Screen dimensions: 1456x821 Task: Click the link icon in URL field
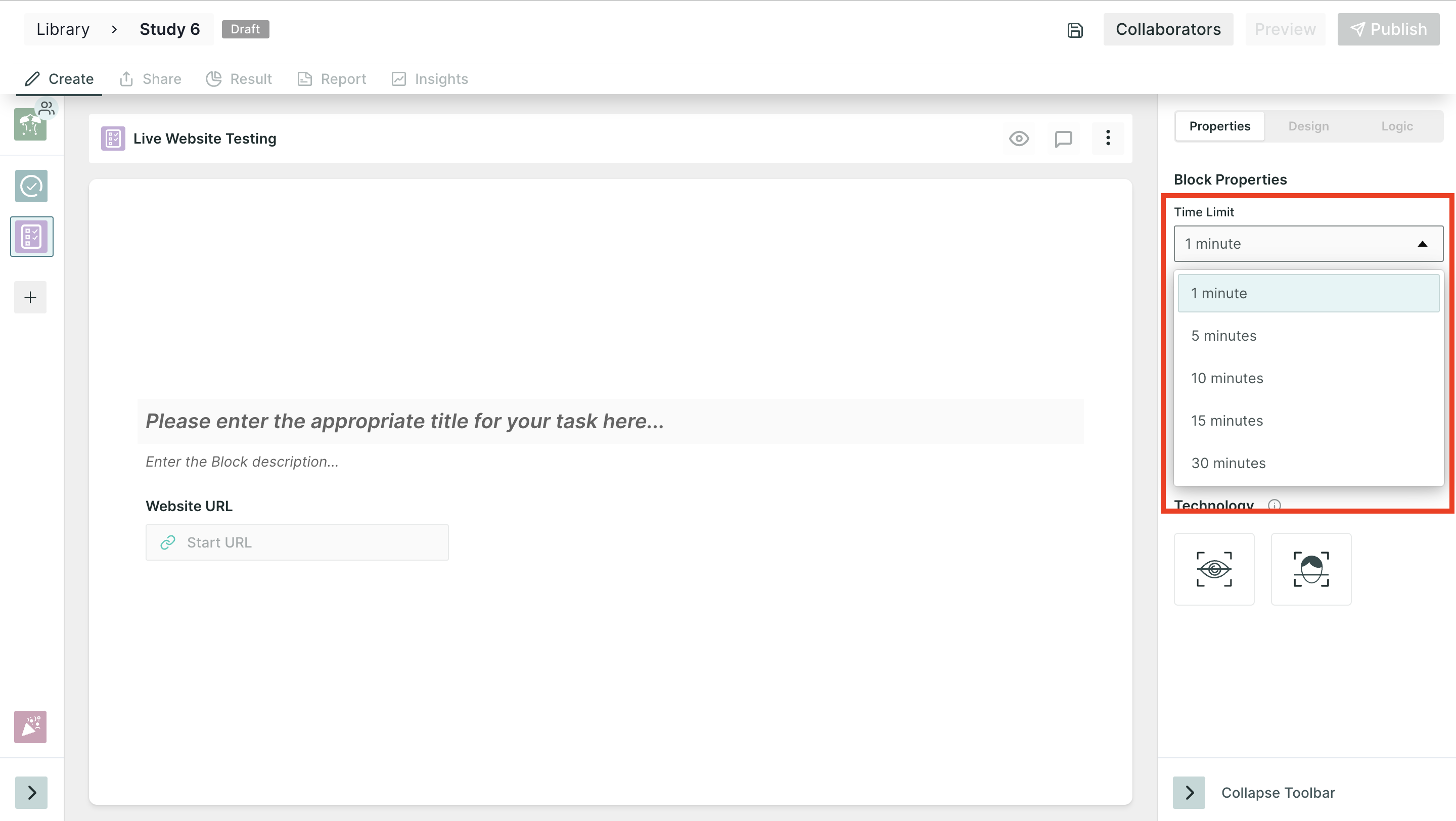pyautogui.click(x=168, y=542)
